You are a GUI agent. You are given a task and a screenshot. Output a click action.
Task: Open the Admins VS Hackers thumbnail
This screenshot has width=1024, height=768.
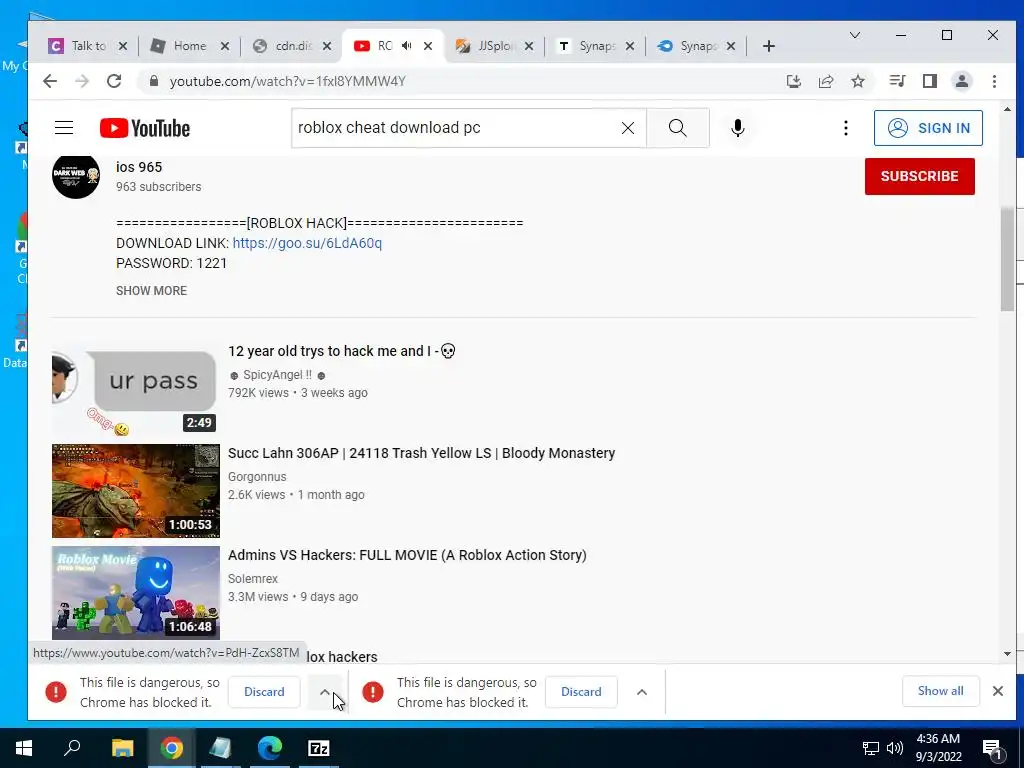click(x=136, y=593)
